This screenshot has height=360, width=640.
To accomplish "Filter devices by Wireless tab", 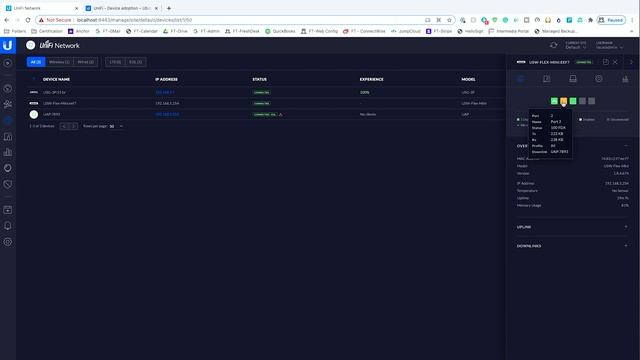I will pyautogui.click(x=59, y=62).
